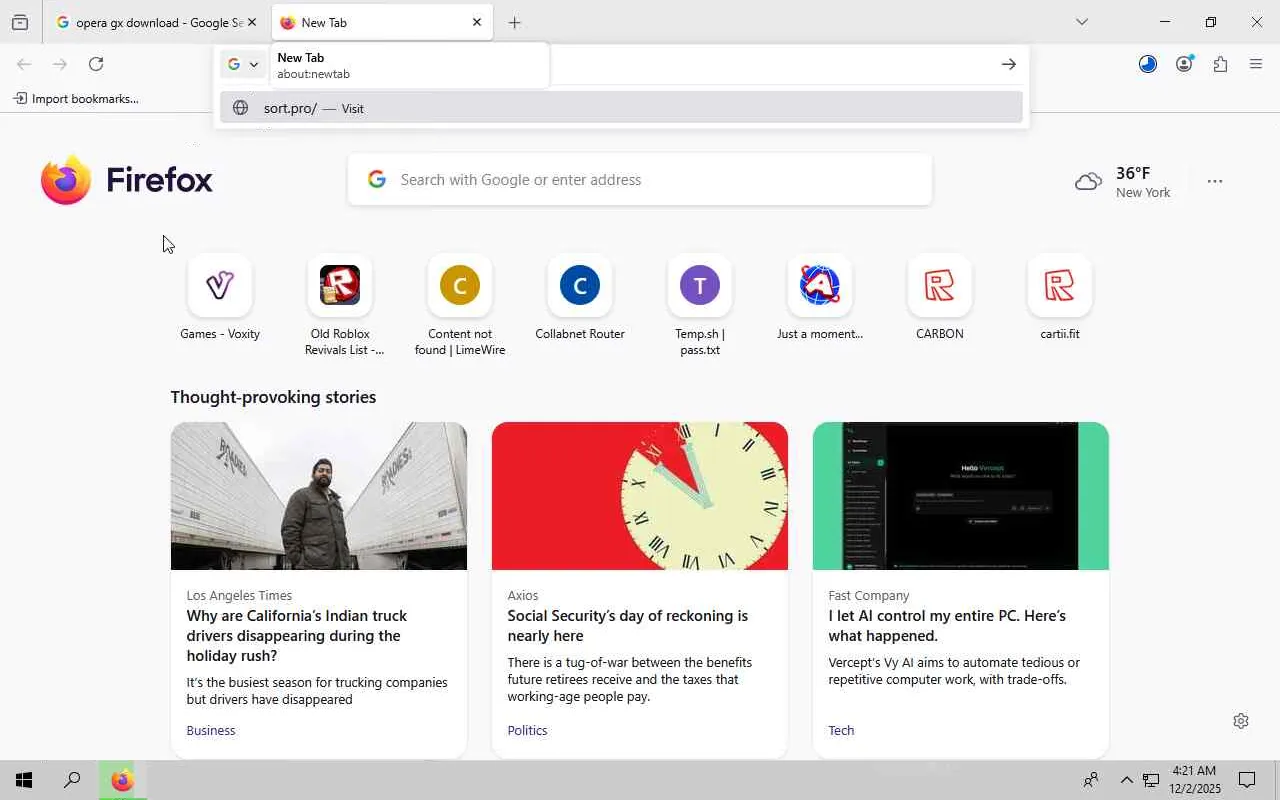This screenshot has height=800, width=1280.
Task: Open the Temp.sh pass.txt shortcut
Action: coord(700,305)
